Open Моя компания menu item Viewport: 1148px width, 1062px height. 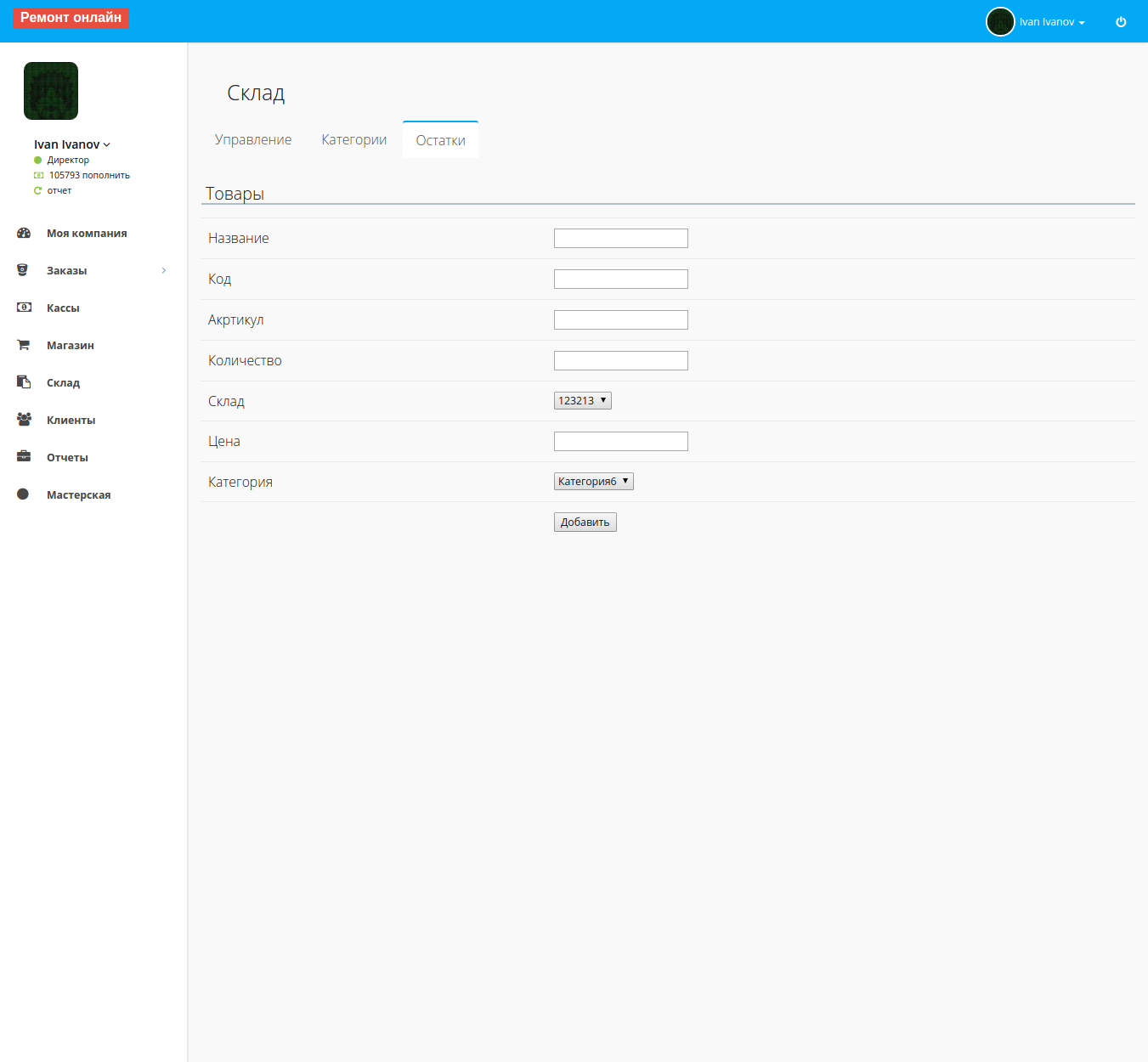click(87, 234)
